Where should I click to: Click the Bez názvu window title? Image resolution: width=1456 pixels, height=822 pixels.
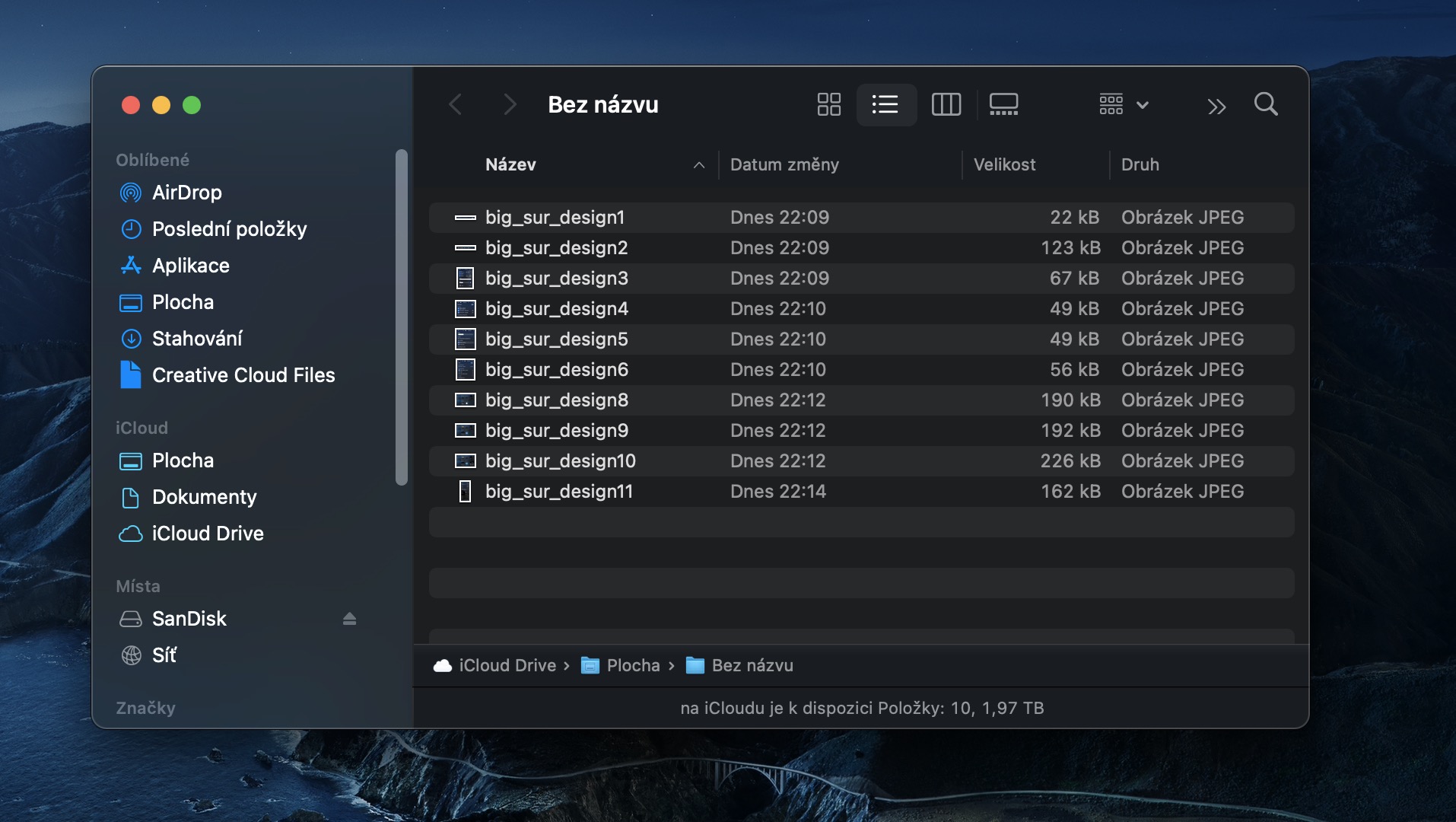click(603, 104)
